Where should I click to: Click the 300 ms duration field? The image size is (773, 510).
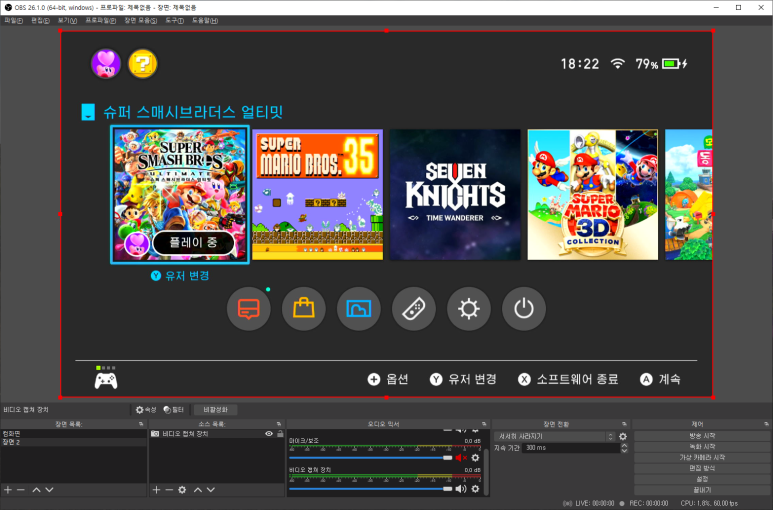(571, 448)
